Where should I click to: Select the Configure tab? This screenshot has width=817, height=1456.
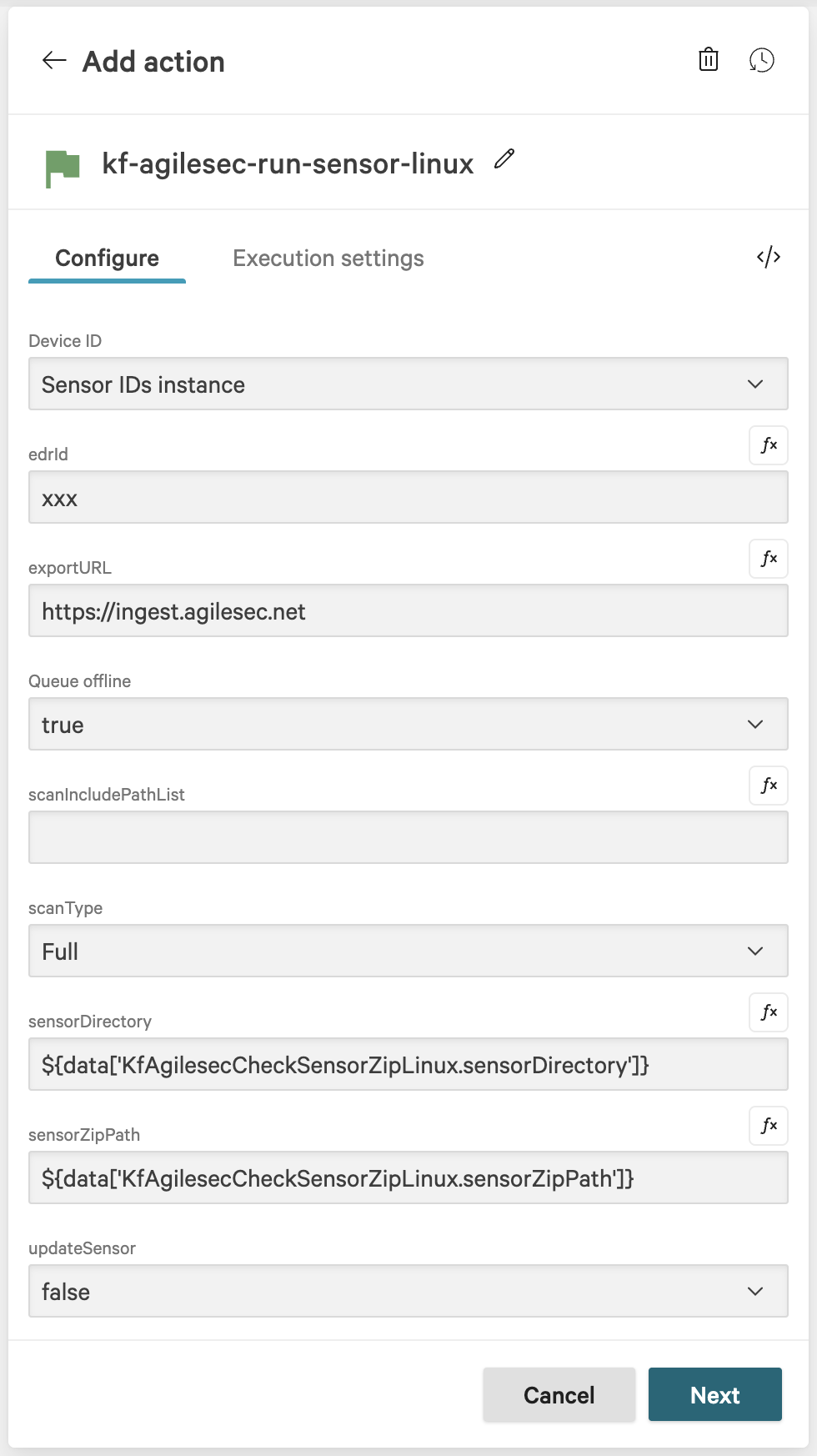[x=107, y=259]
